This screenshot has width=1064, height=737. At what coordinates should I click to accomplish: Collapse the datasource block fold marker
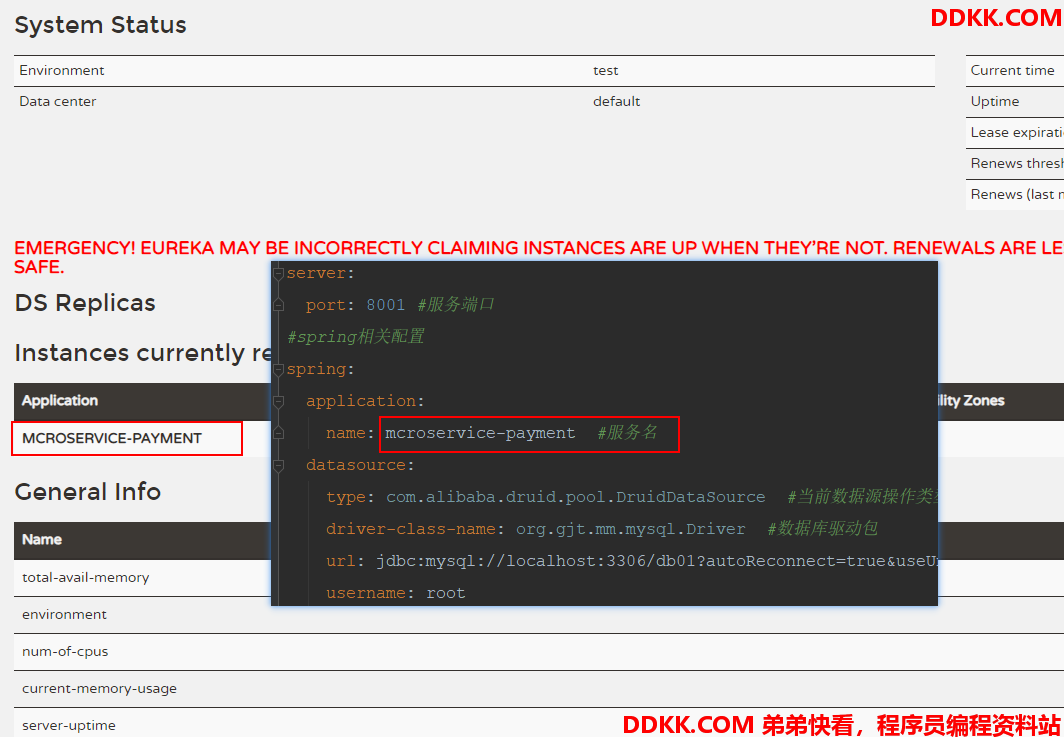[x=279, y=465]
